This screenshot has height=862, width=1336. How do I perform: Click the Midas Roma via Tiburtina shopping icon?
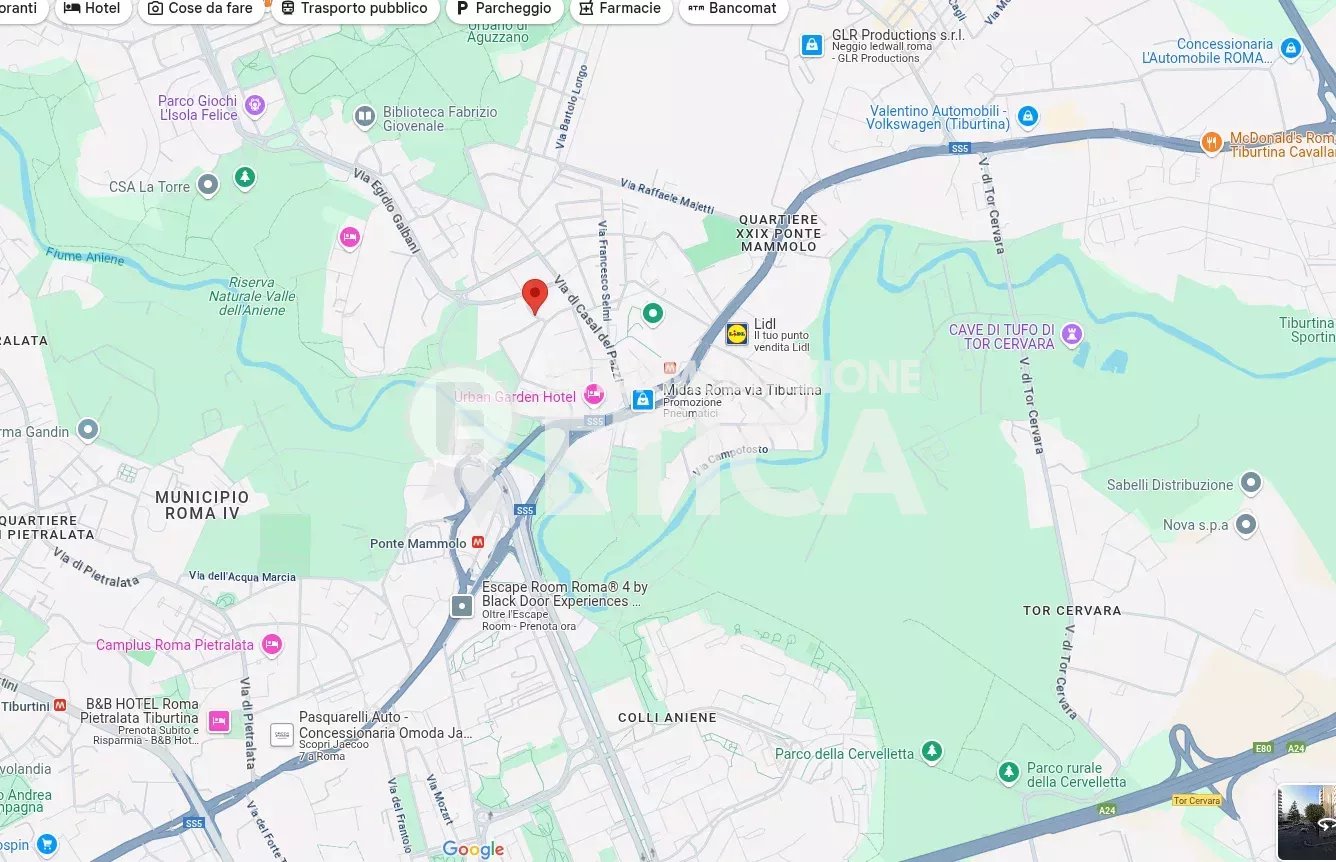click(x=643, y=400)
